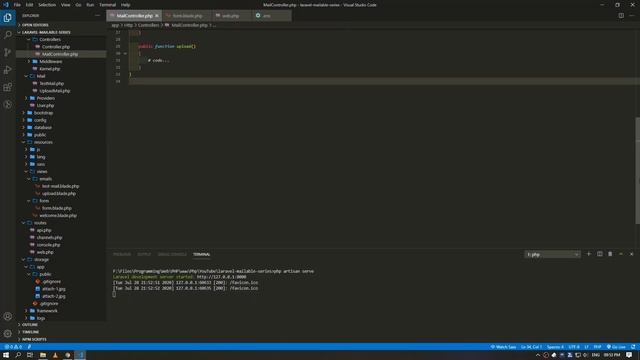Change language mode PHP in status bar
Screen dimensions: 640x360
pos(597,347)
